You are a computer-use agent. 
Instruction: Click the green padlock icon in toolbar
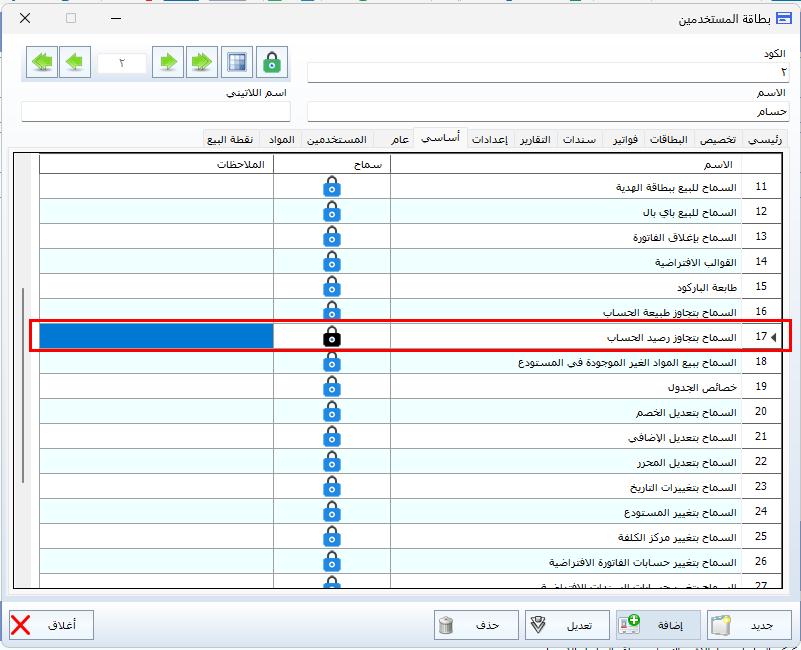[x=271, y=62]
